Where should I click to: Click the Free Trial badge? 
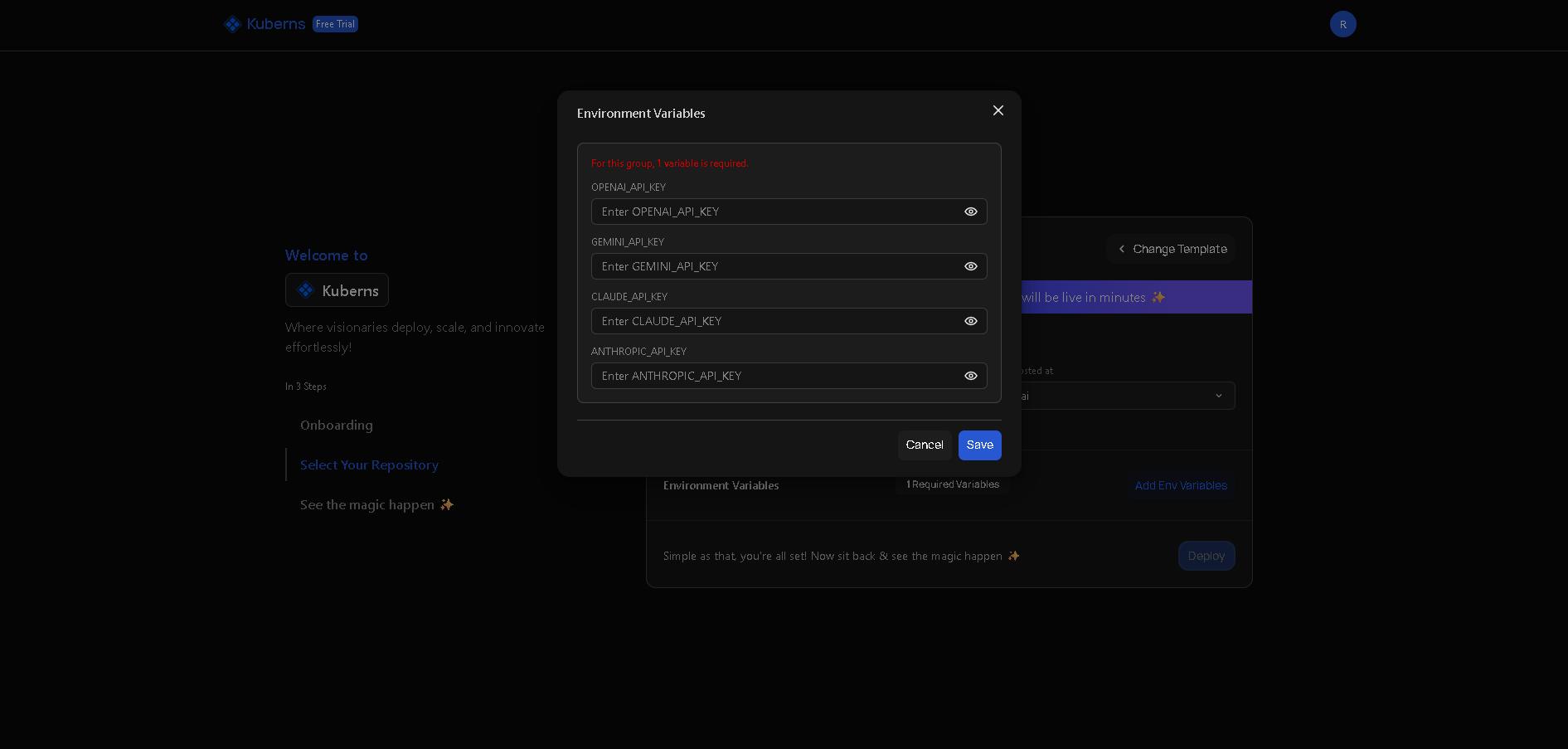335,24
